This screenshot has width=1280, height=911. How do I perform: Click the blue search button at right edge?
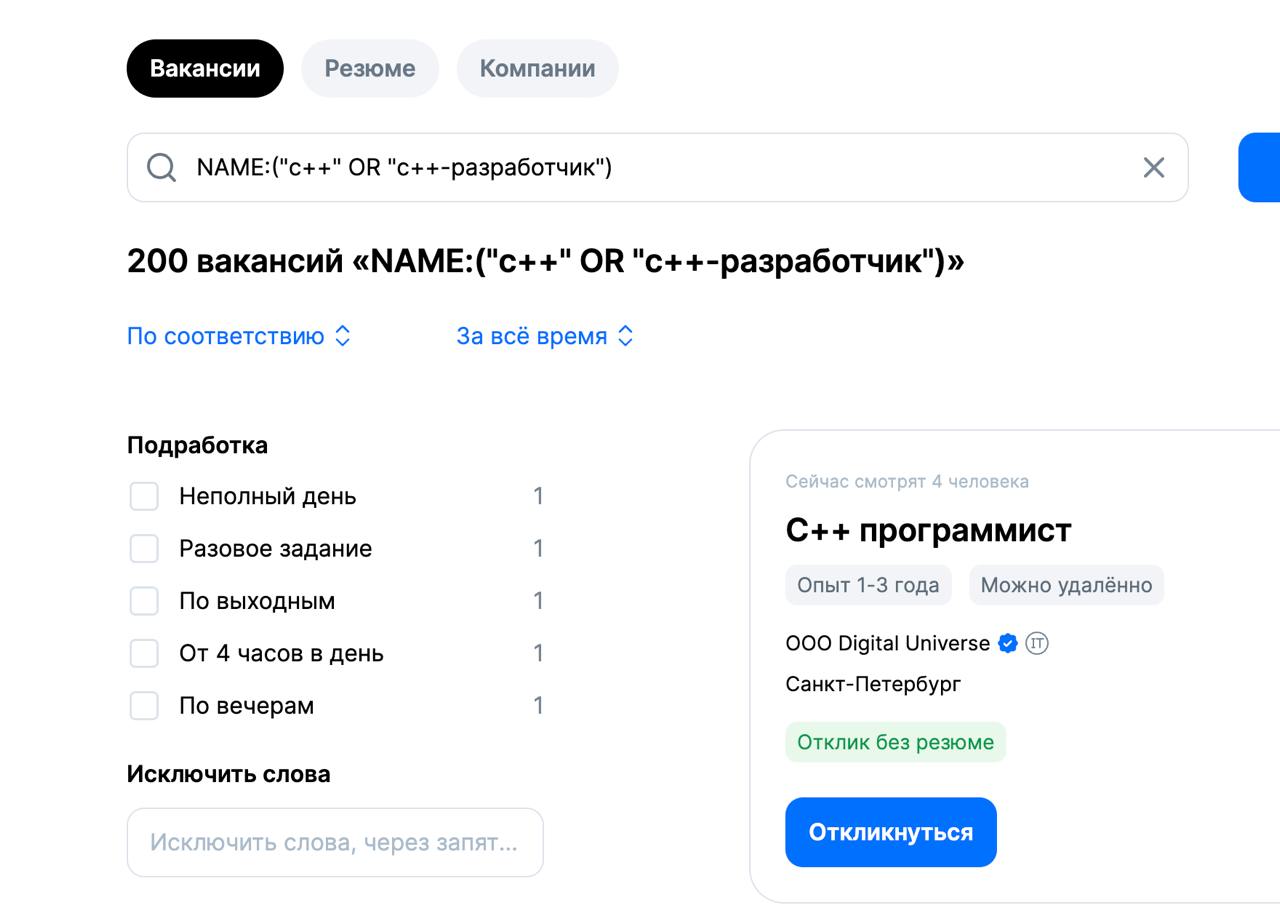(x=1259, y=167)
